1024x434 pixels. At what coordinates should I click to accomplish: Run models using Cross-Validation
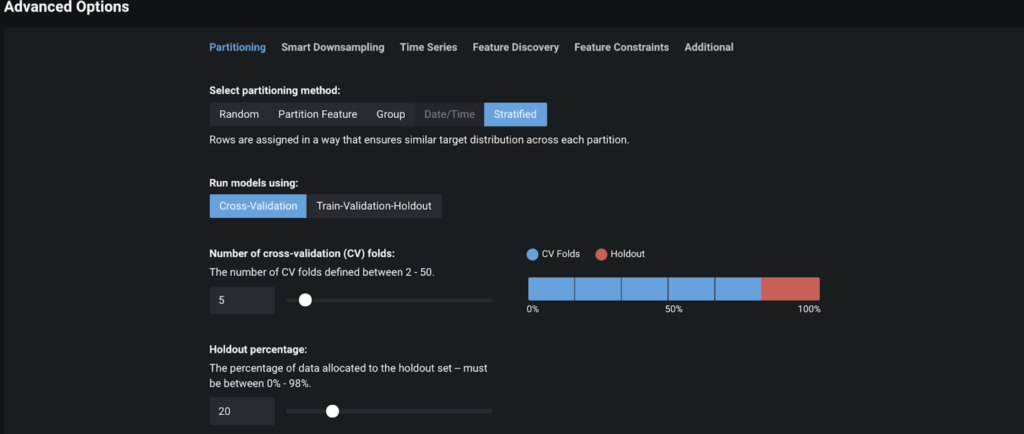(258, 206)
